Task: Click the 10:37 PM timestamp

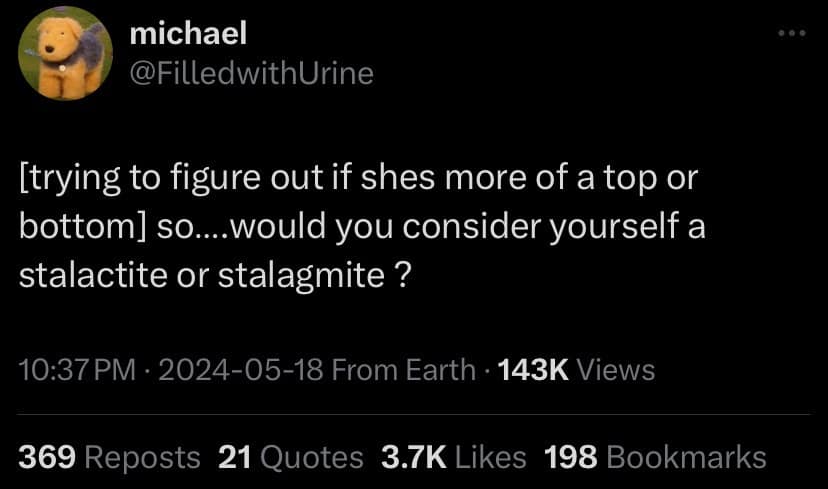Action: tap(77, 370)
